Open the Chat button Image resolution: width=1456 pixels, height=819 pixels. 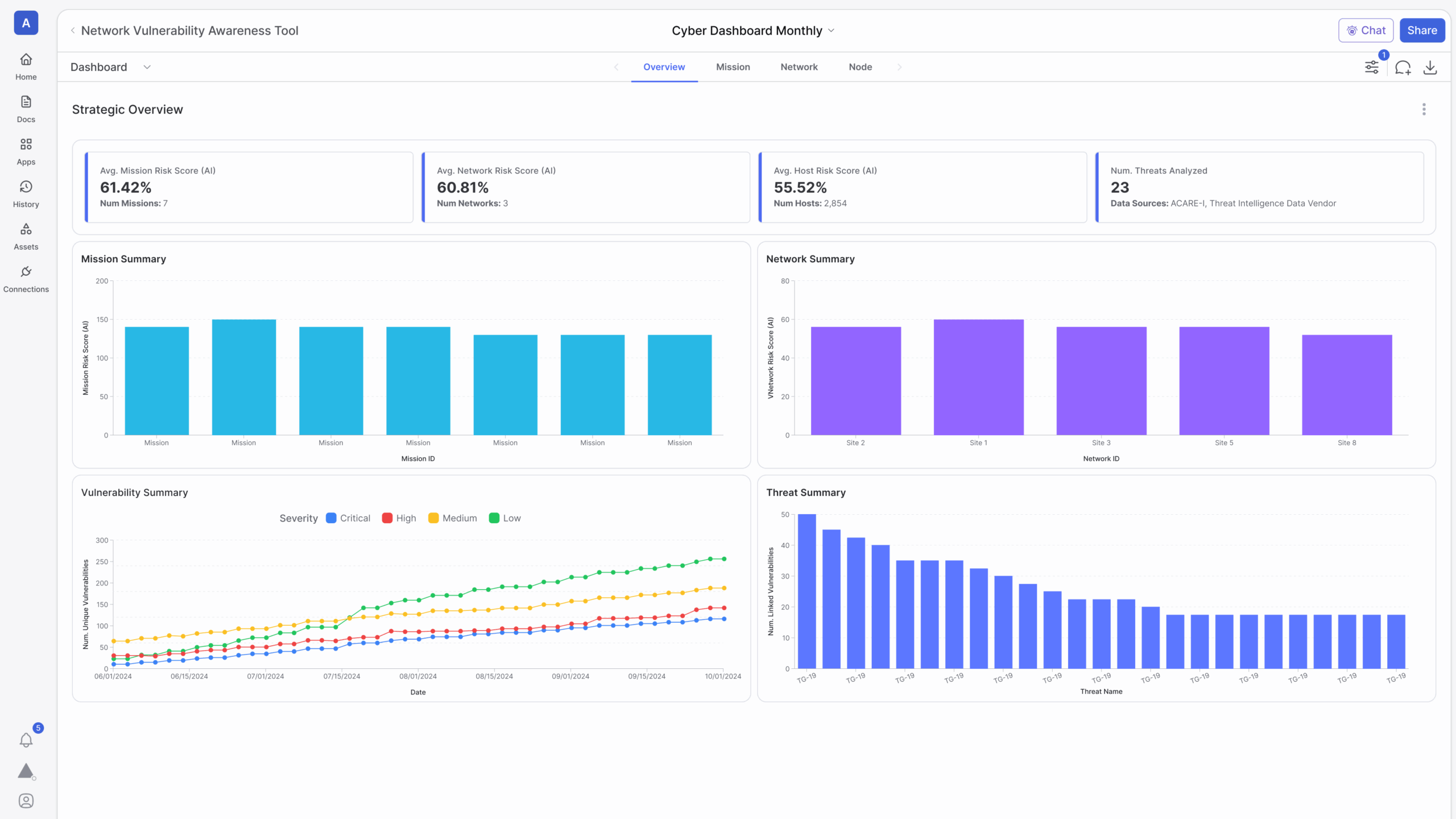(1366, 31)
